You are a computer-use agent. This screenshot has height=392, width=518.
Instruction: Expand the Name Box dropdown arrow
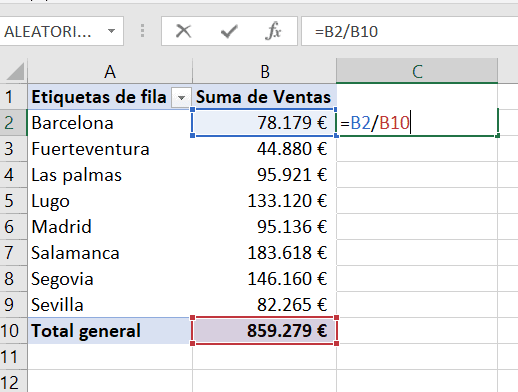pos(111,31)
